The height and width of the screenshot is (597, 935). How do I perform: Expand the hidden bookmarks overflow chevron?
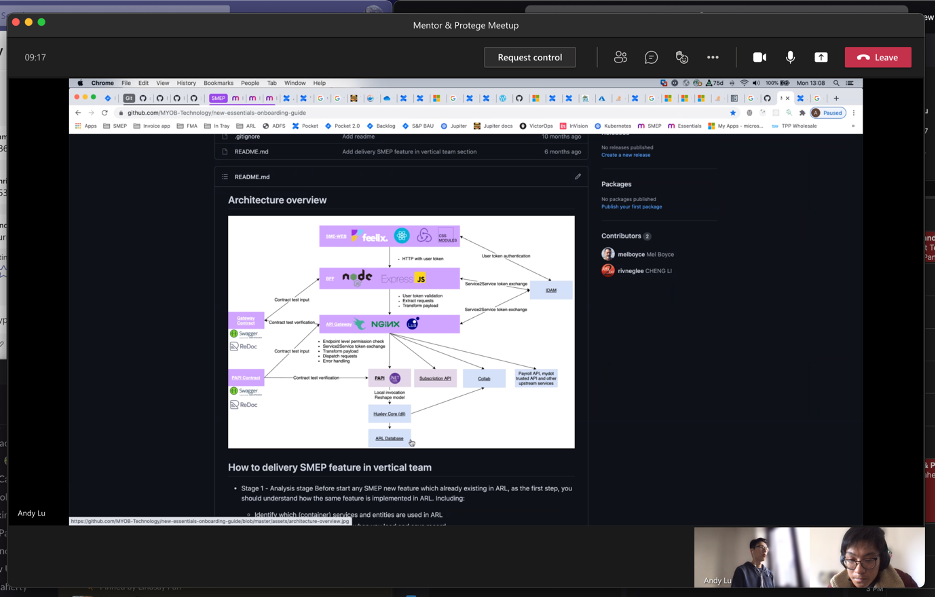[854, 126]
